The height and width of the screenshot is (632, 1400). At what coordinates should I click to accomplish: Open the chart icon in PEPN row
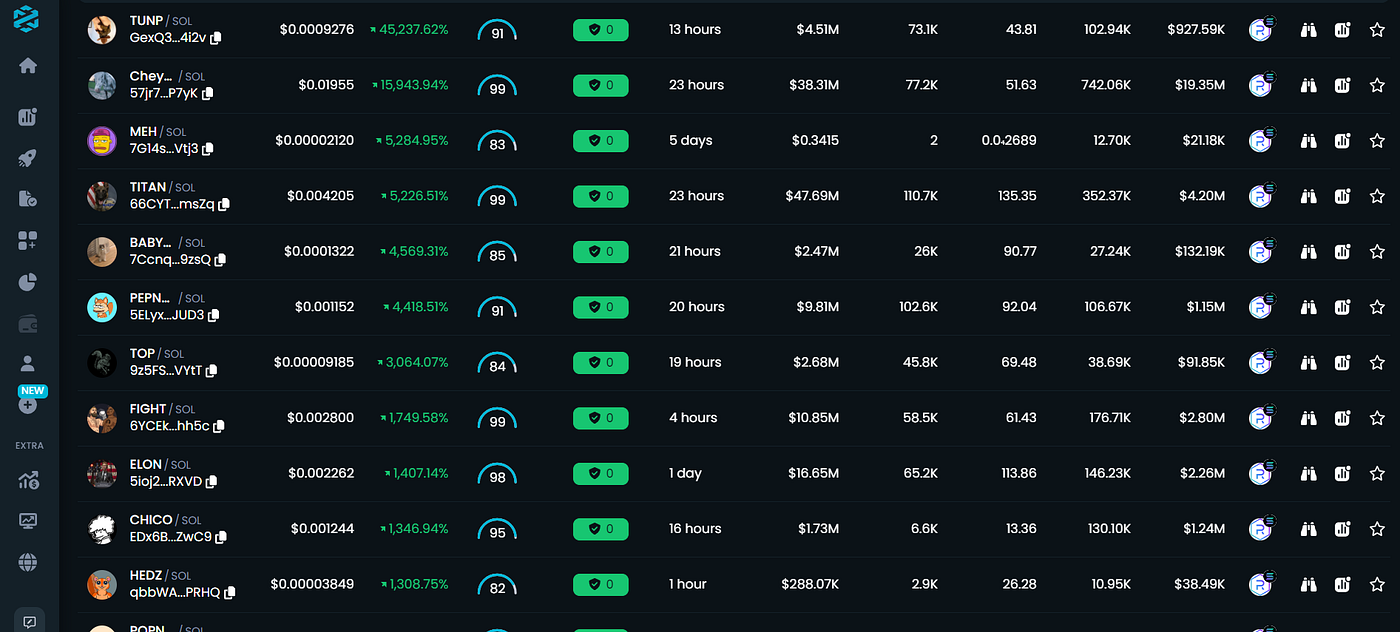point(1342,307)
